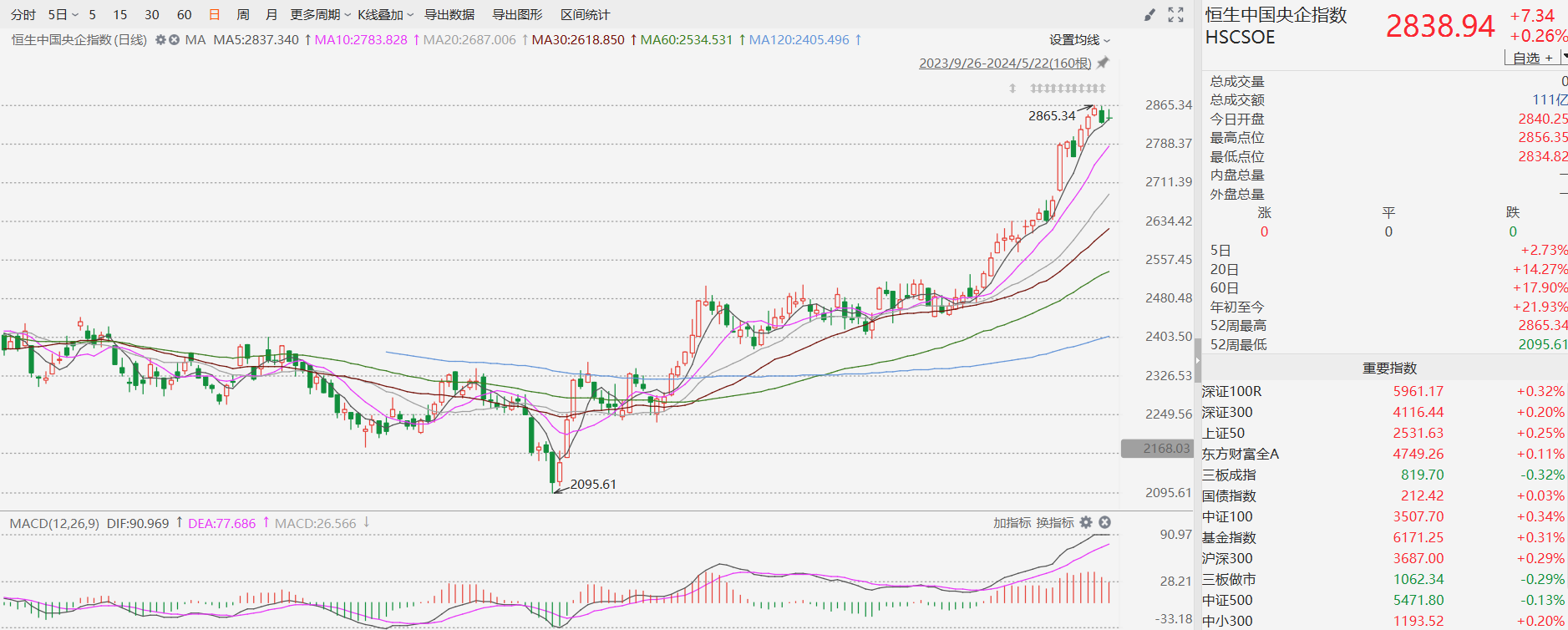Open MACD indicator settings gear
This screenshot has width=1568, height=630.
pyautogui.click(x=1085, y=522)
